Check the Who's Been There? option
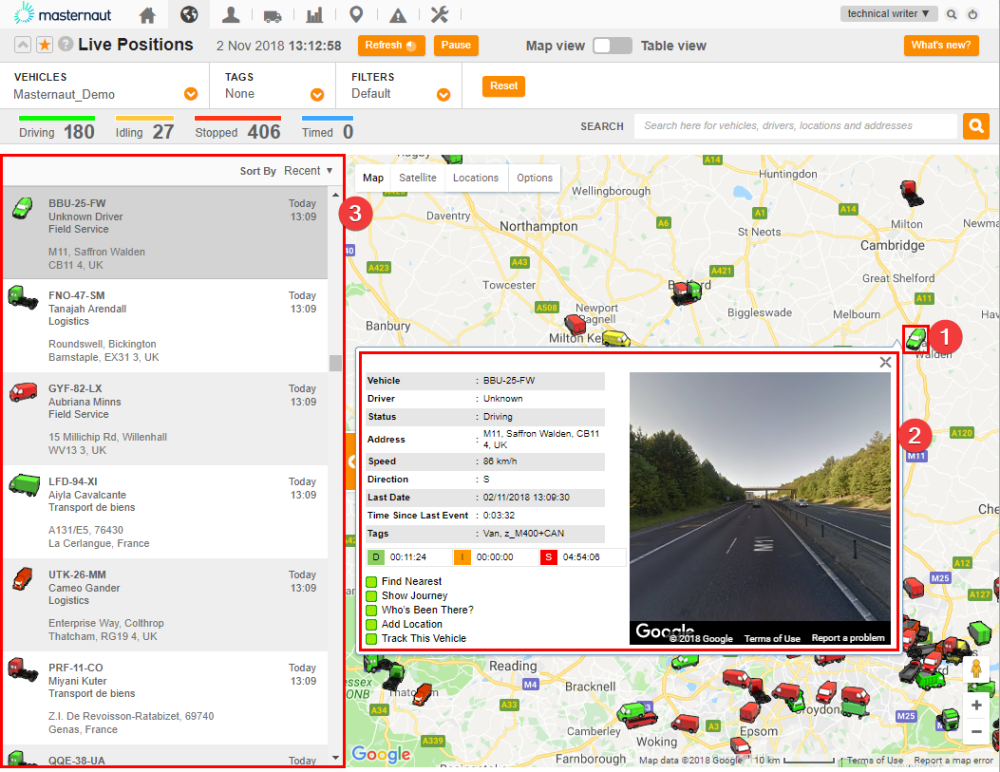Image resolution: width=1000 pixels, height=772 pixels. point(372,610)
